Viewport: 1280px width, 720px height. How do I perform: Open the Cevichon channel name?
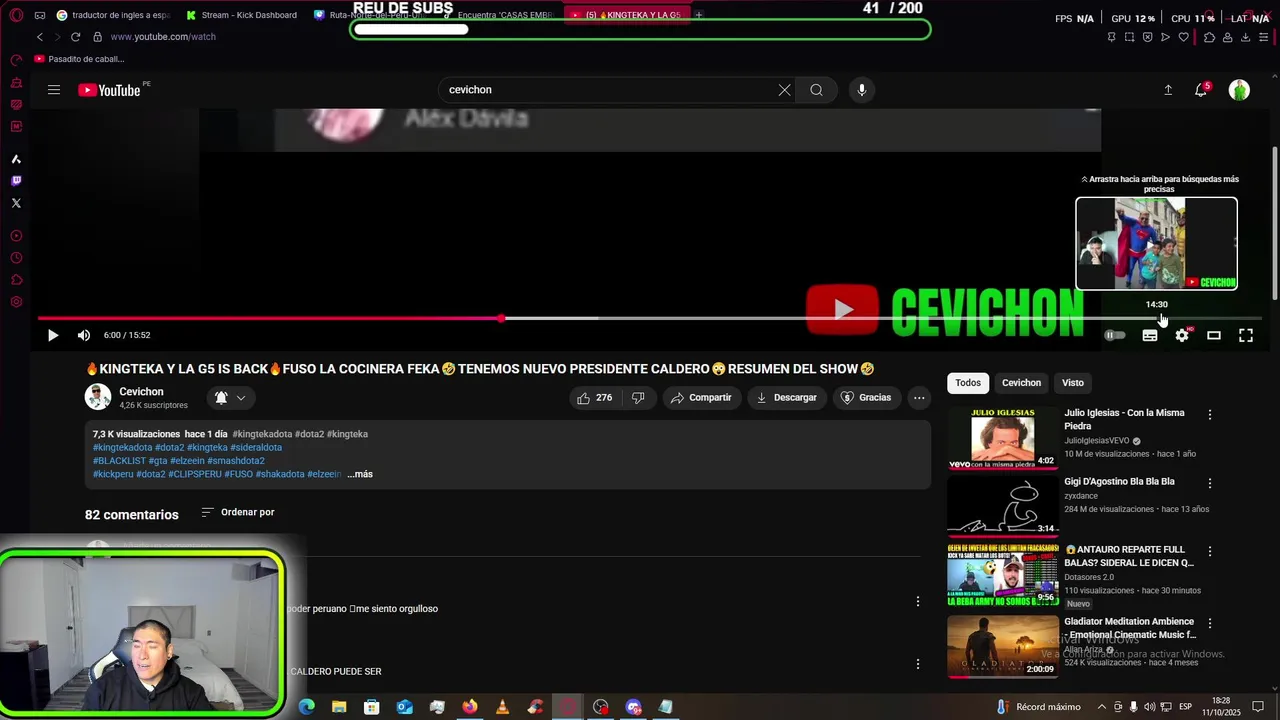click(141, 392)
